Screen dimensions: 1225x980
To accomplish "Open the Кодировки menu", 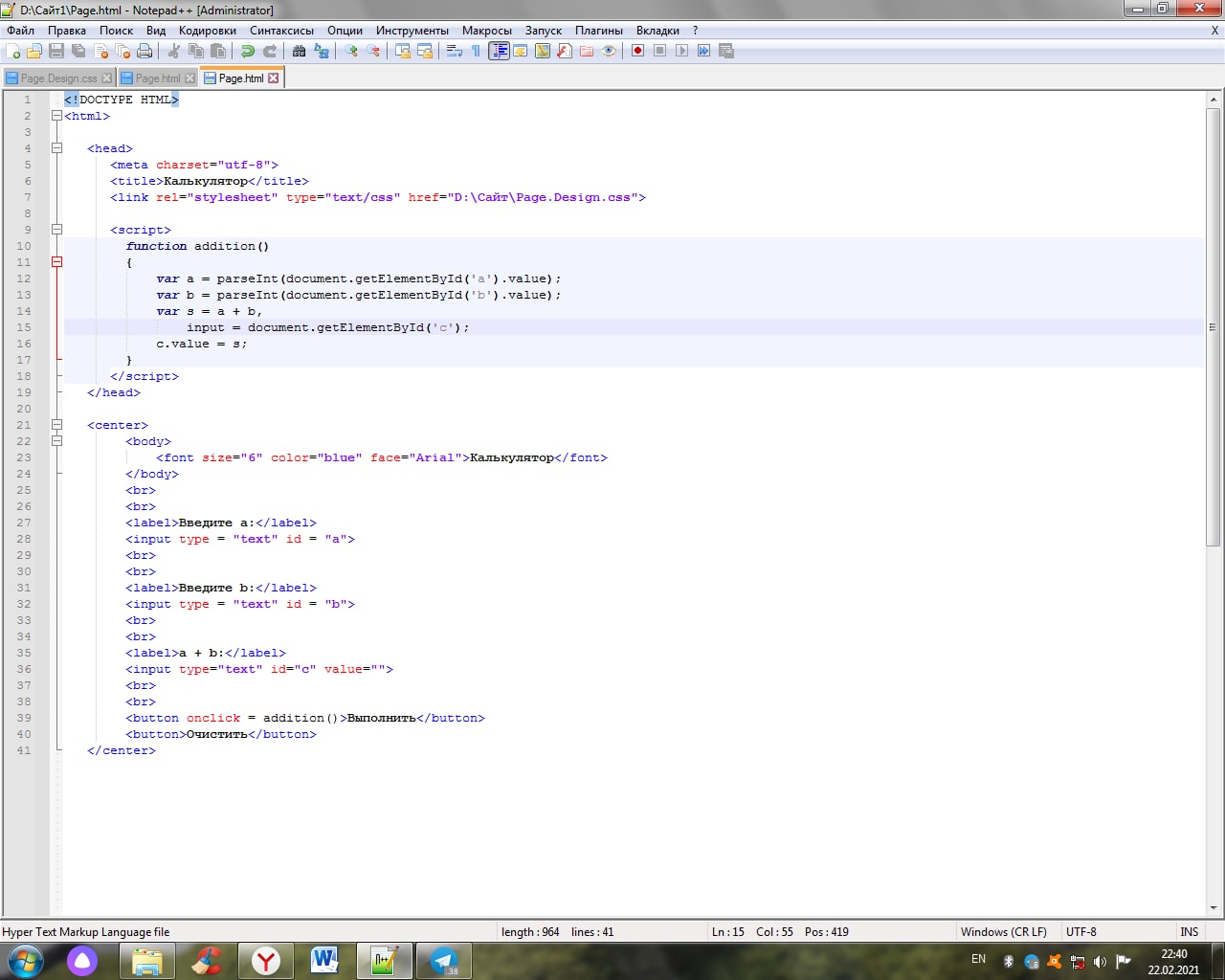I will point(208,31).
